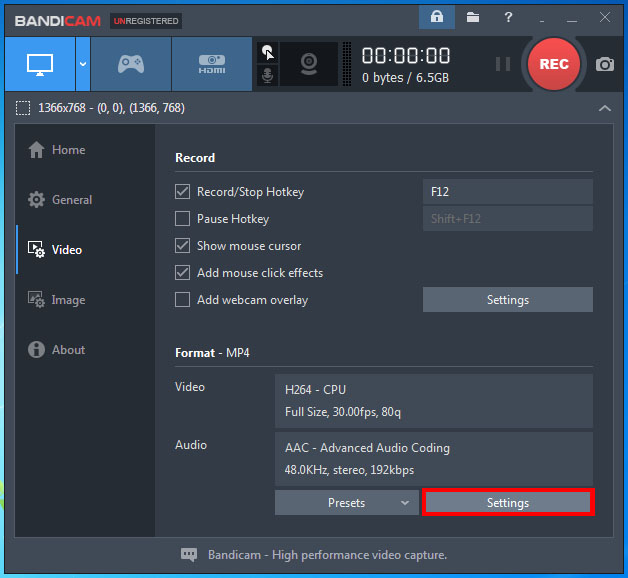Click the Shift+F12 pause hotkey field
Viewport: 628px width, 578px height.
click(x=508, y=219)
